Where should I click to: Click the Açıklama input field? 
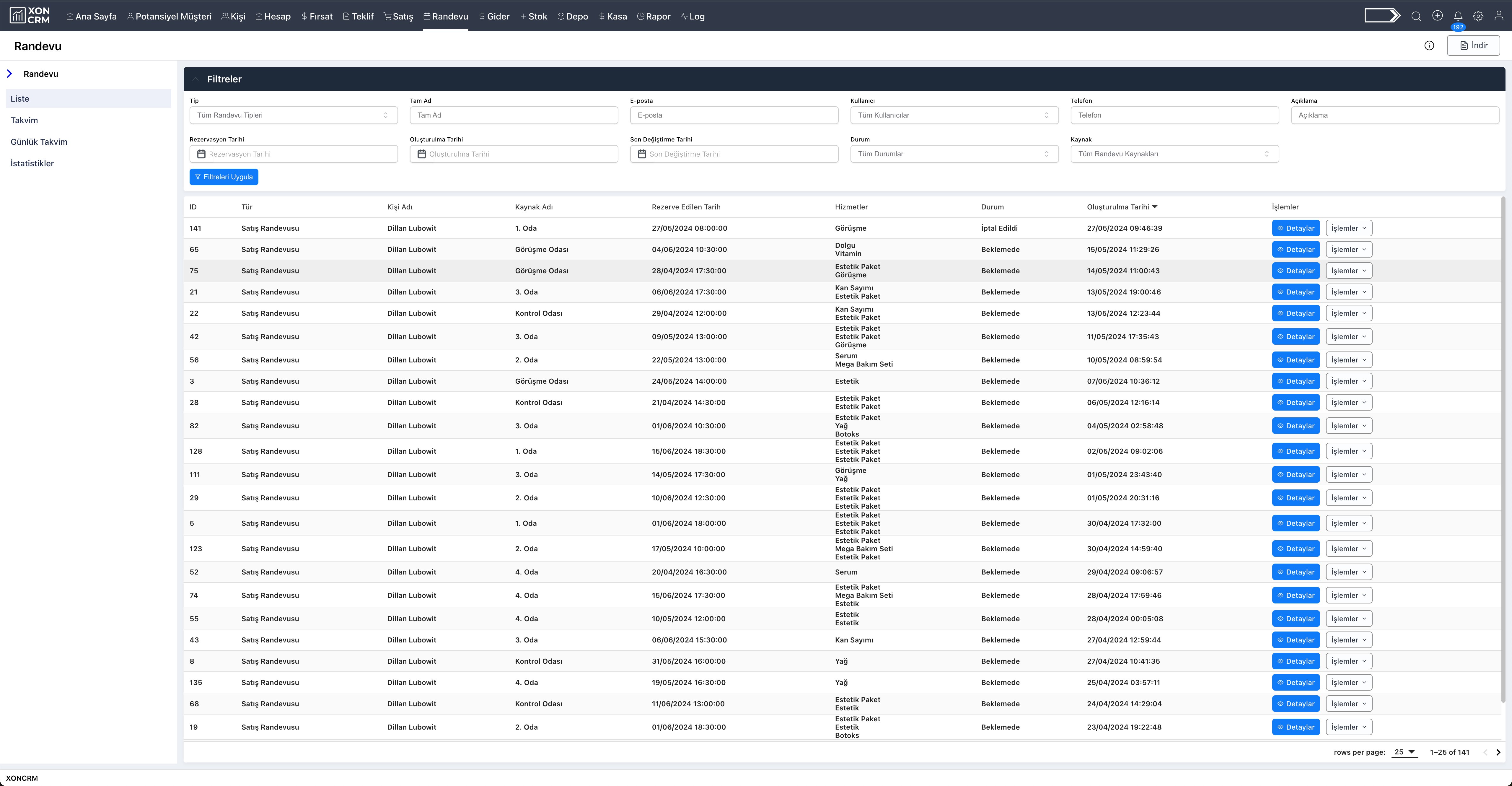point(1394,115)
